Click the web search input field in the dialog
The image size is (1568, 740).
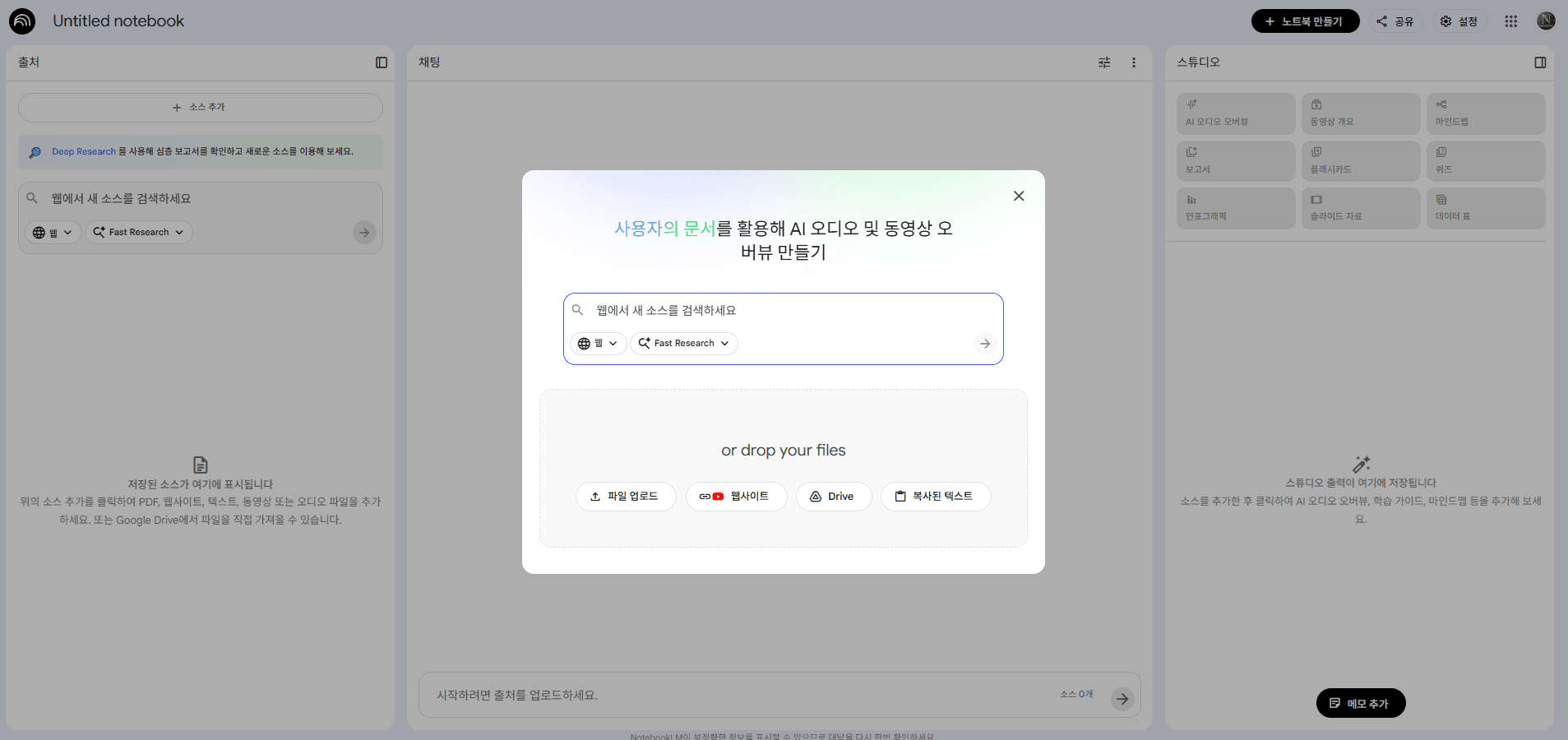tap(781, 310)
